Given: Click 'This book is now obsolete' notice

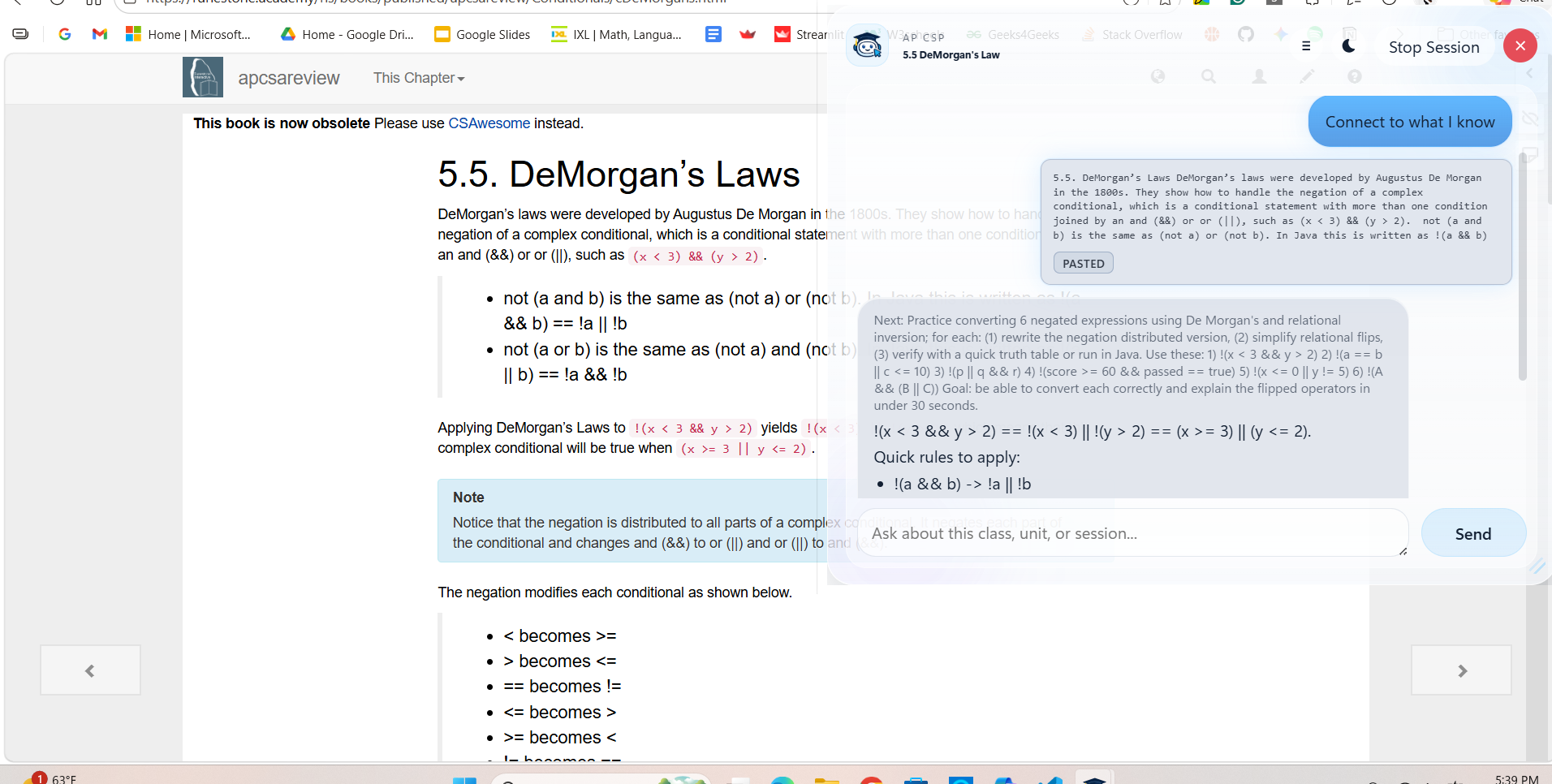Looking at the screenshot, I should 282,123.
